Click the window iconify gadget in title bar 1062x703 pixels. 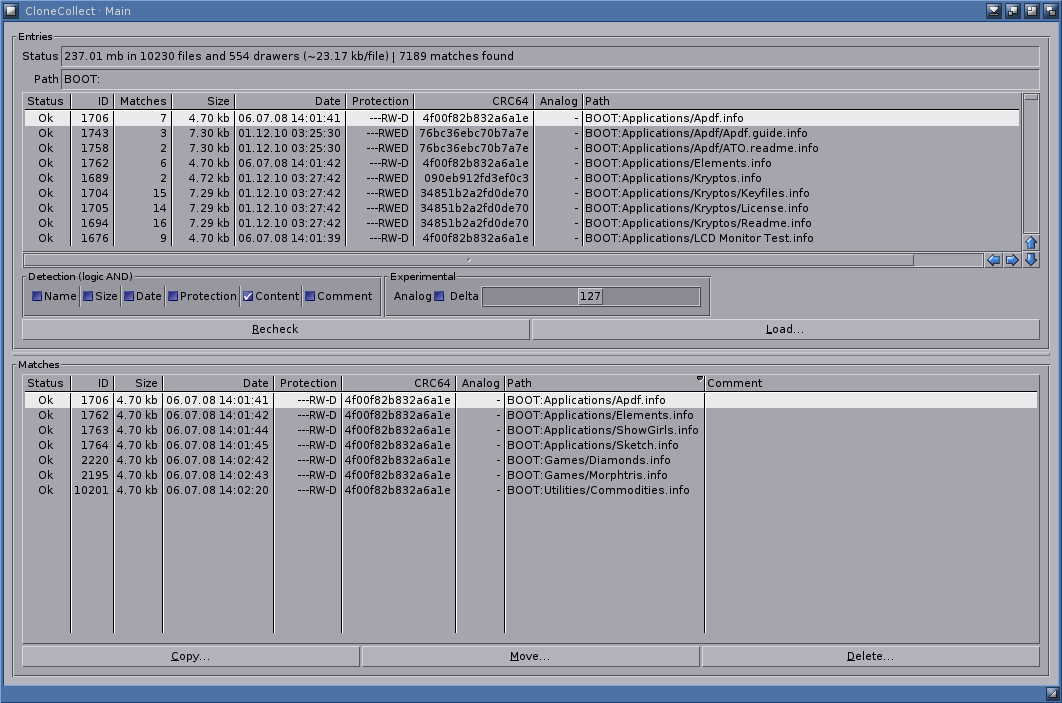[994, 11]
